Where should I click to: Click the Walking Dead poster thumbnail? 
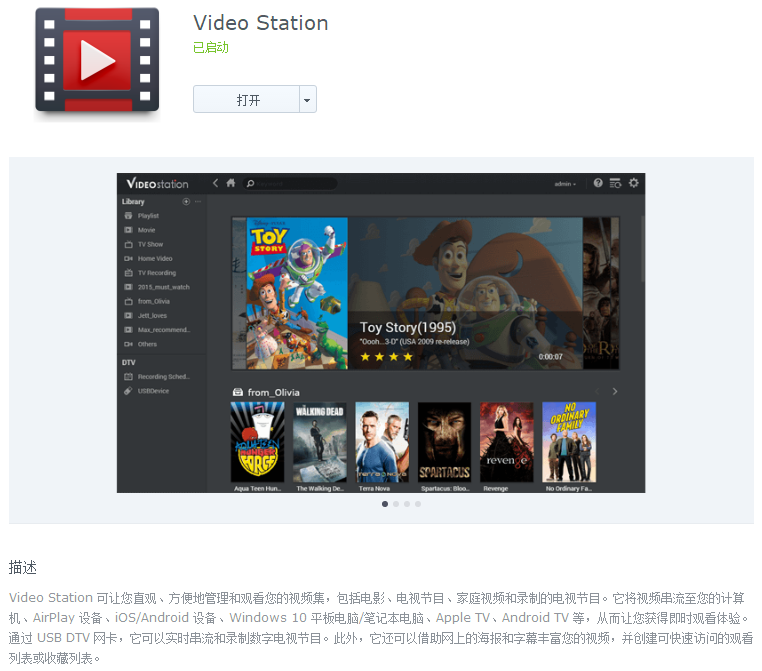(320, 442)
